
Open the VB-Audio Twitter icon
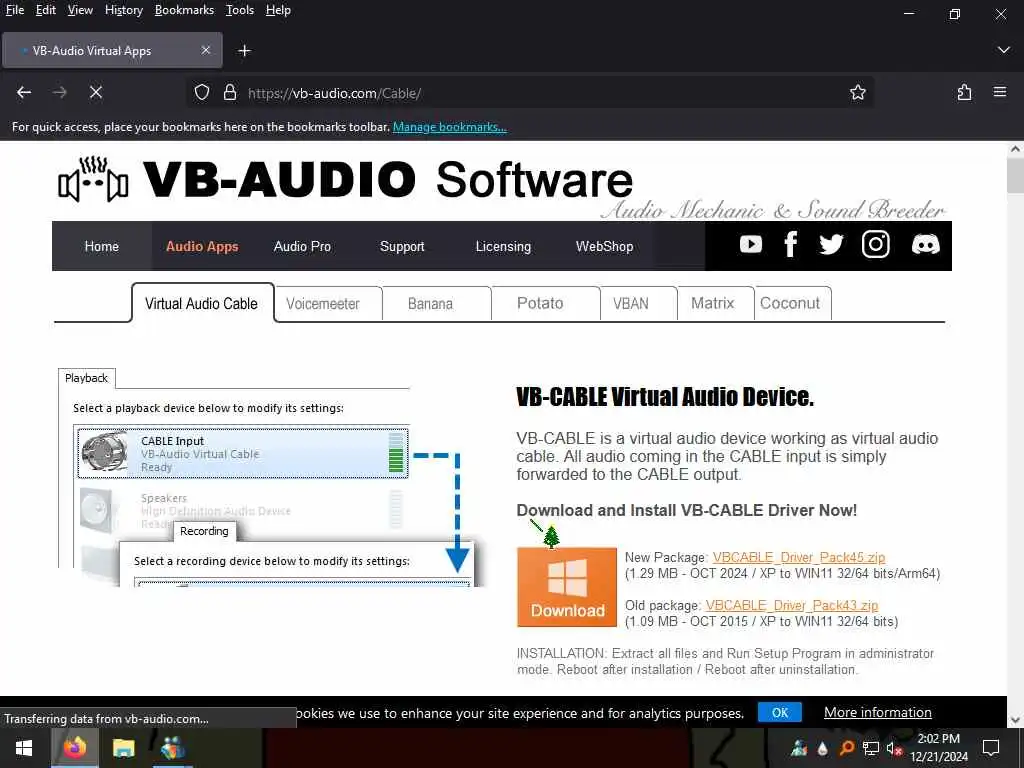(831, 244)
